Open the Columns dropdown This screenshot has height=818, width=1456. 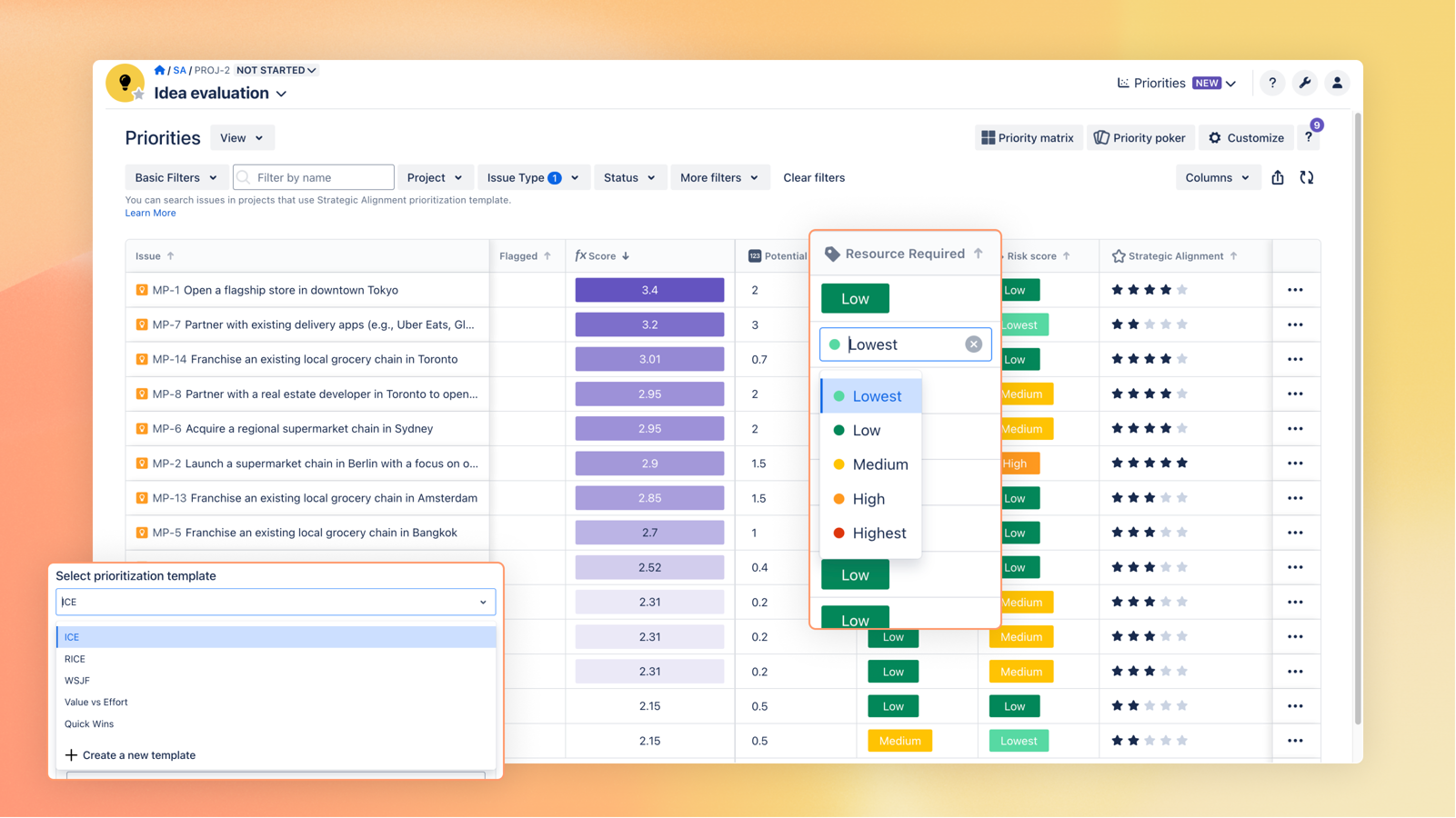coord(1217,177)
